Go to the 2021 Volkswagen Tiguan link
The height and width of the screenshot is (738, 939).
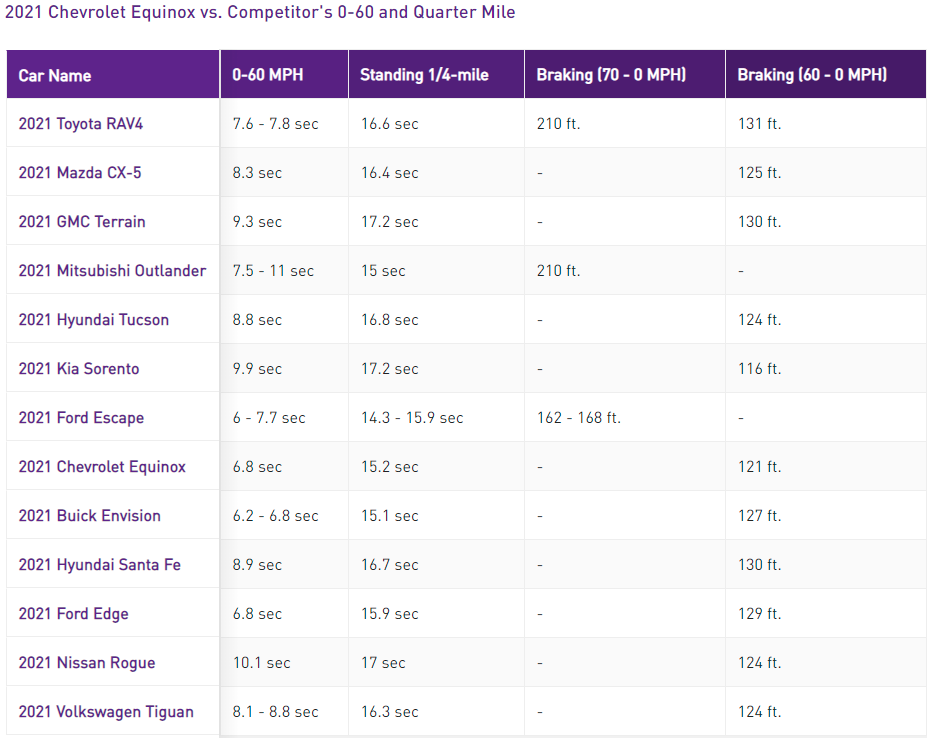[106, 712]
